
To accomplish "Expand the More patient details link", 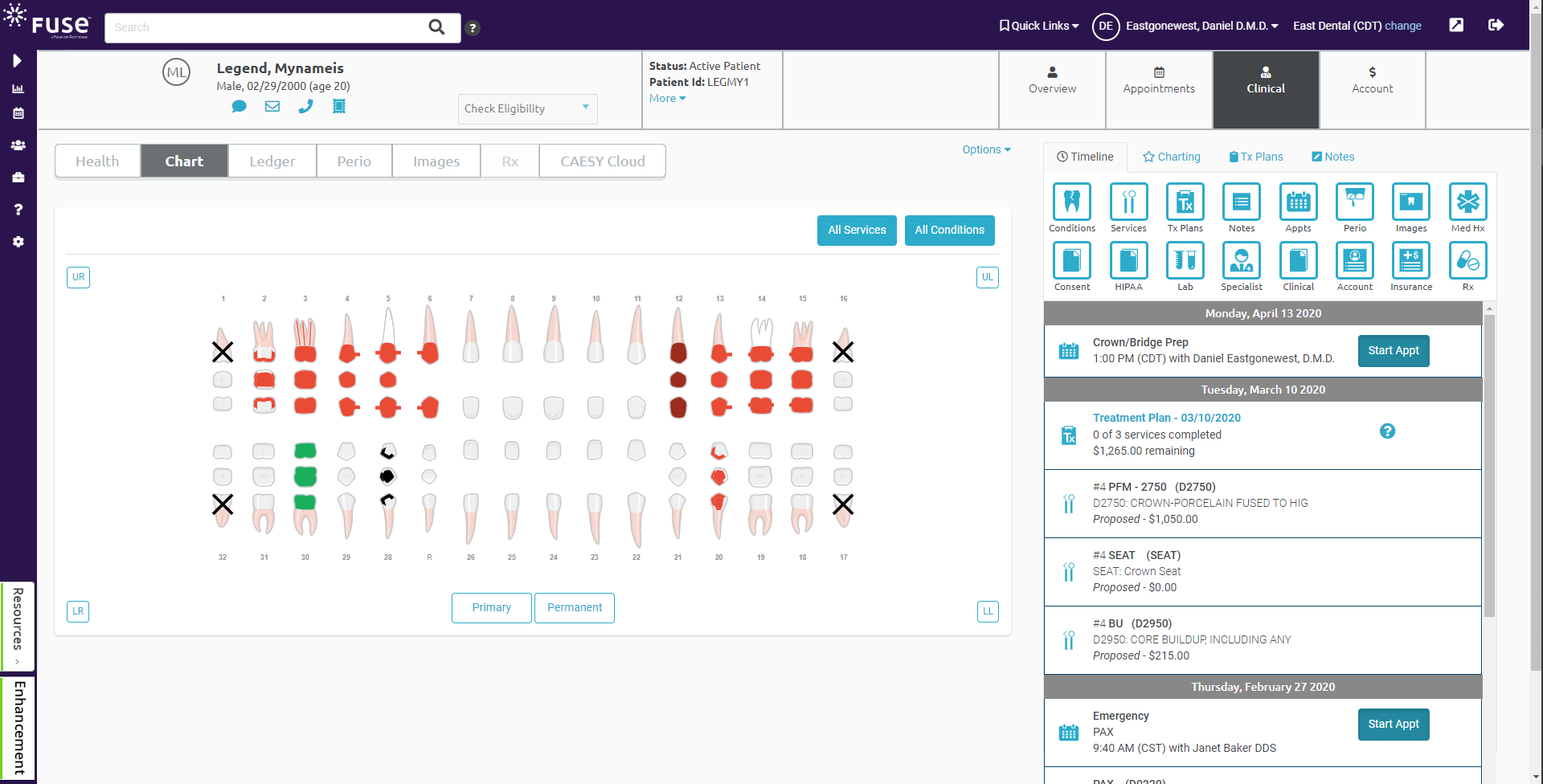I will pyautogui.click(x=665, y=98).
